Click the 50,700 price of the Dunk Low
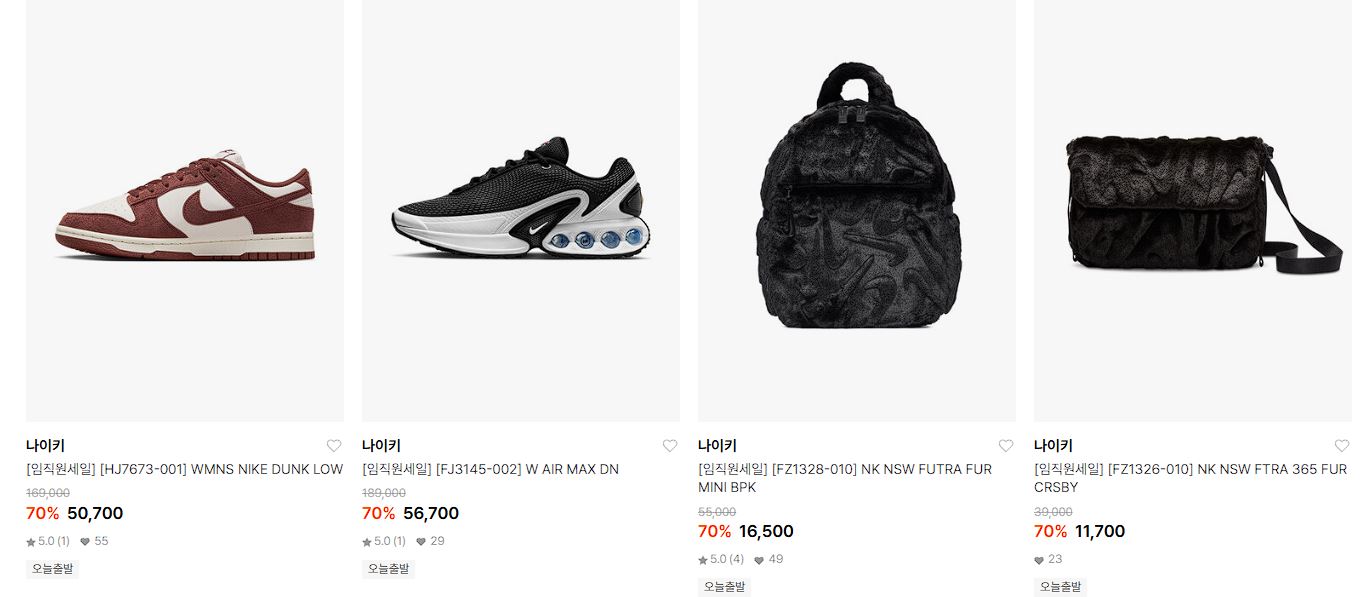This screenshot has height=597, width=1371. click(x=95, y=513)
